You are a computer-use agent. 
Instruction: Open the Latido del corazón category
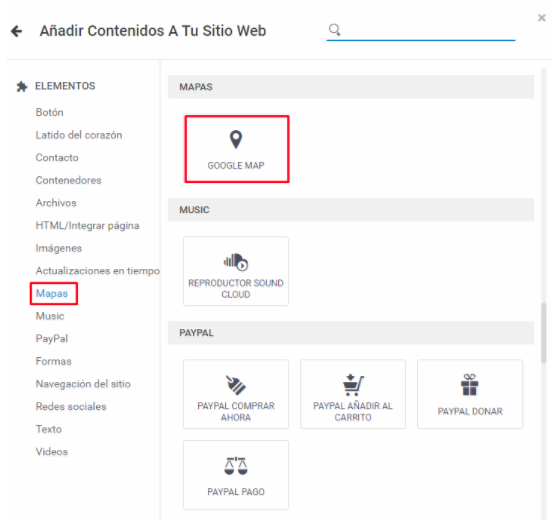[79, 135]
